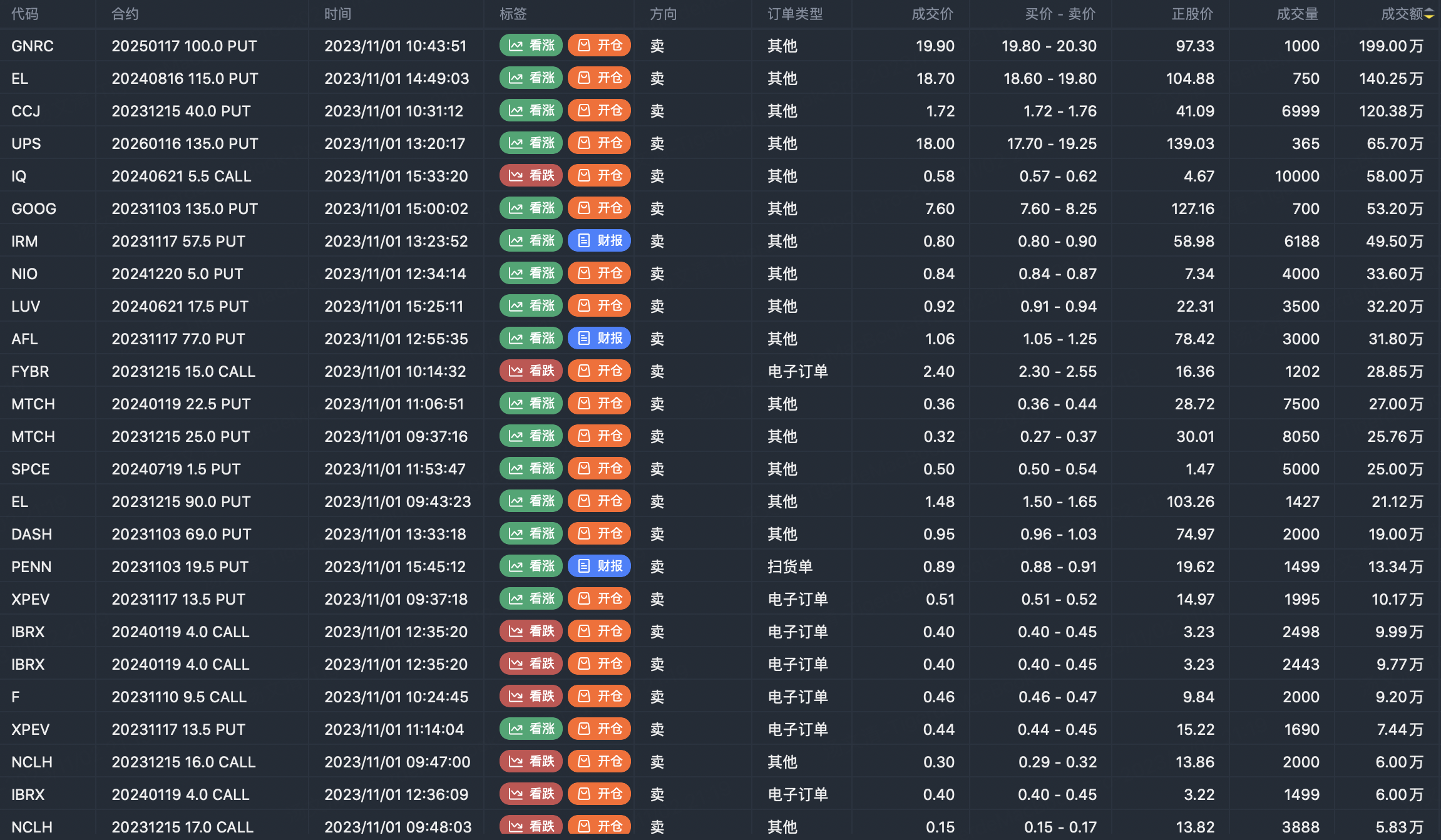Viewport: 1441px width, 840px height.
Task: Click the 看涨 tag in the LUV row
Action: point(531,306)
